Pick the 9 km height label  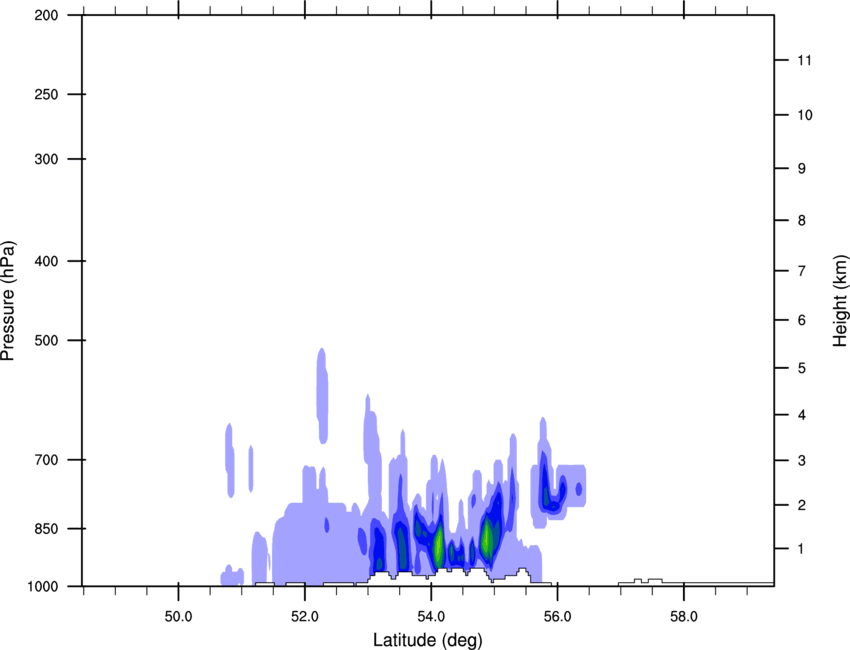click(x=801, y=169)
